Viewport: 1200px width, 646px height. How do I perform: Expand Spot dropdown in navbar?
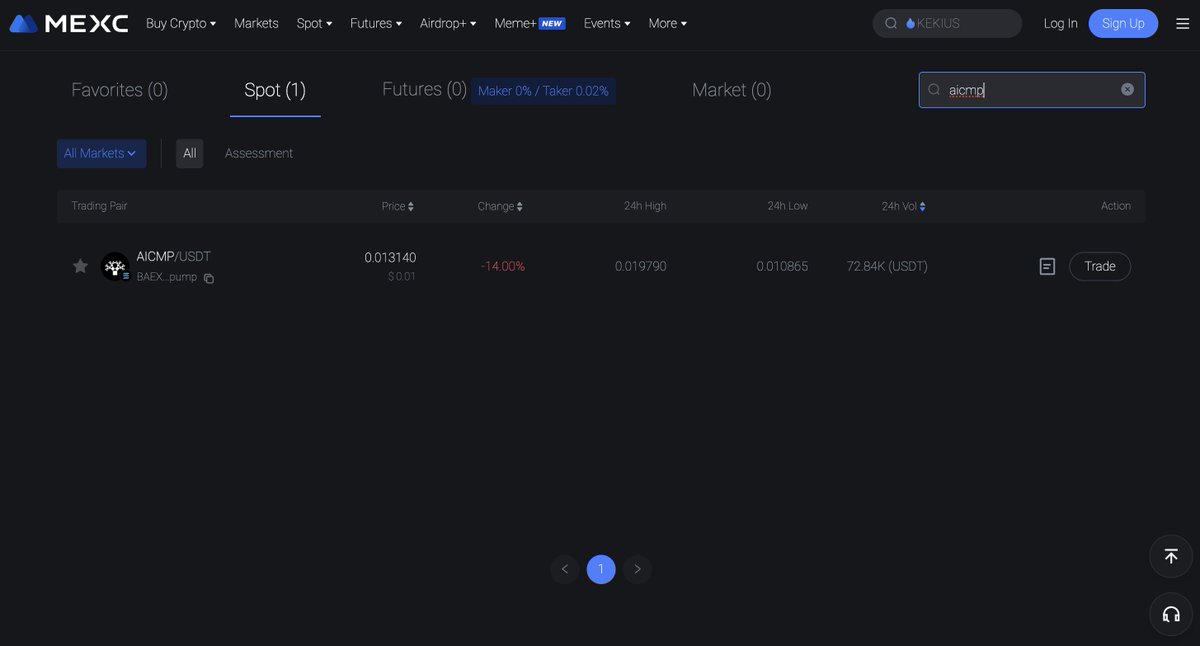coord(314,23)
